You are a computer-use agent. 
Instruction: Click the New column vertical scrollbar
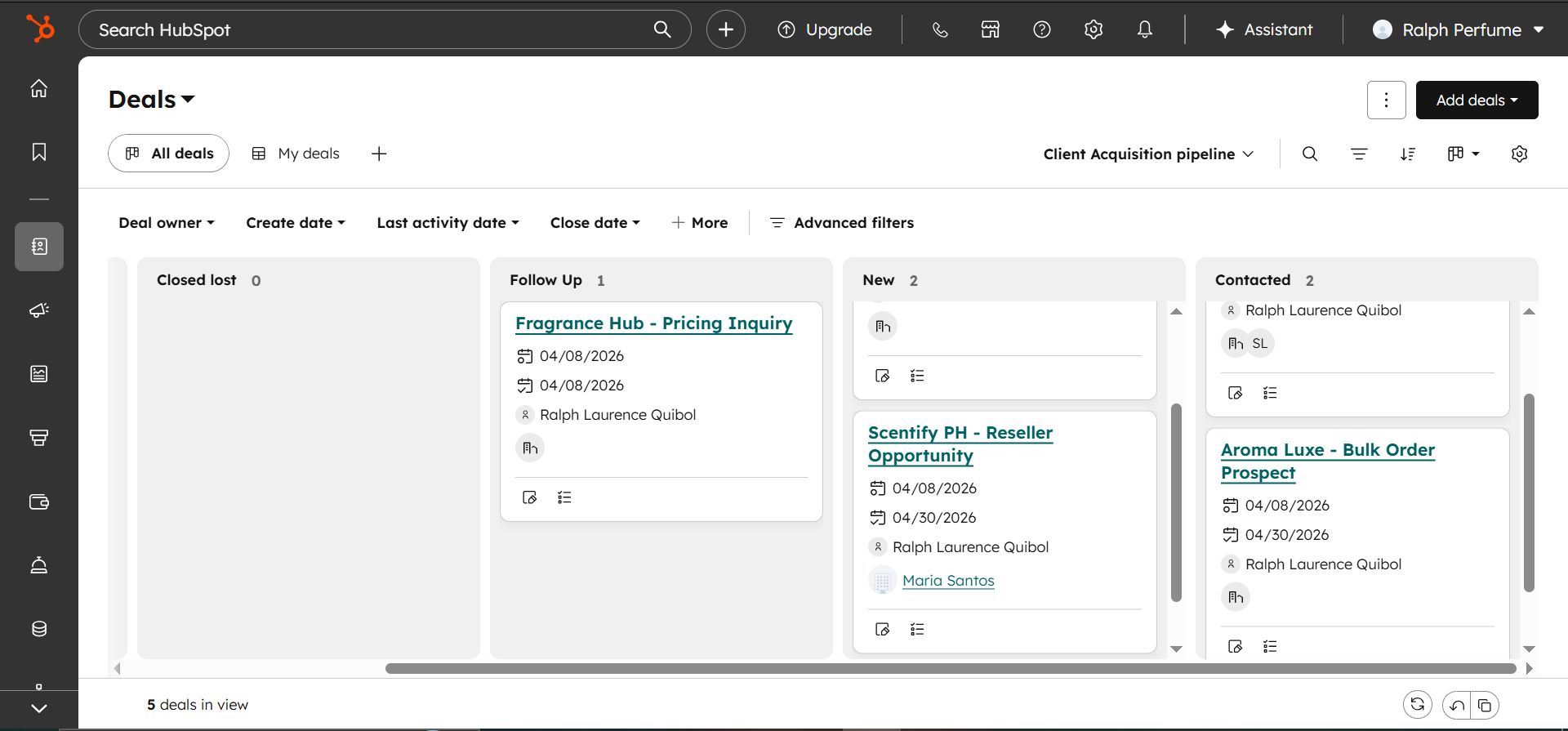click(x=1177, y=502)
